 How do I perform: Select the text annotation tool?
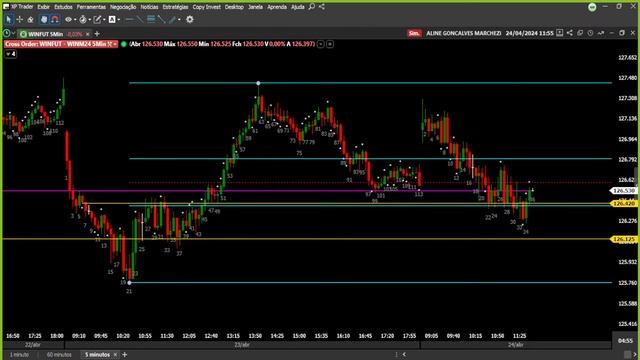tap(112, 19)
